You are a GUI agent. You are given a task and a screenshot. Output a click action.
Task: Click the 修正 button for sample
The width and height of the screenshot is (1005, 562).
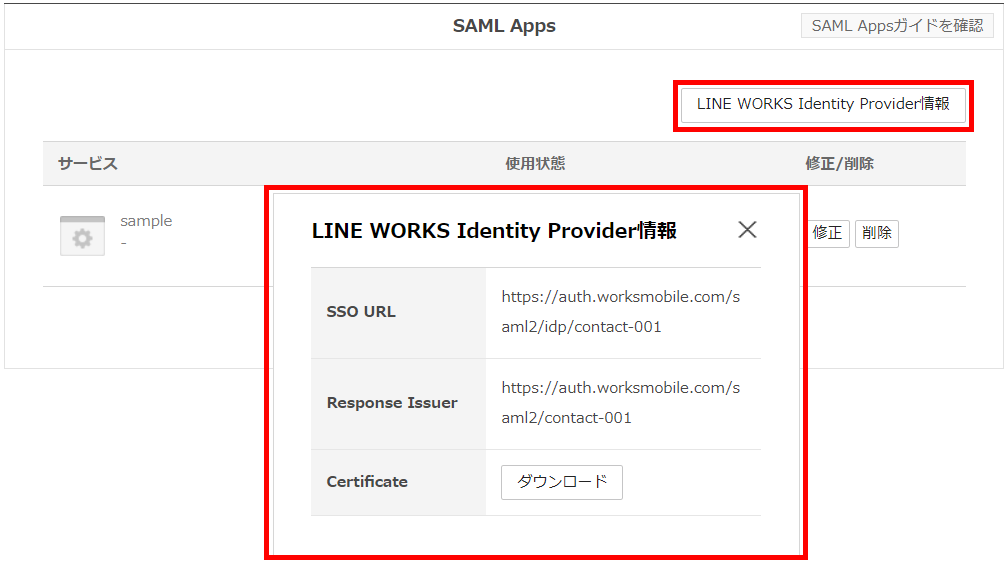827,233
